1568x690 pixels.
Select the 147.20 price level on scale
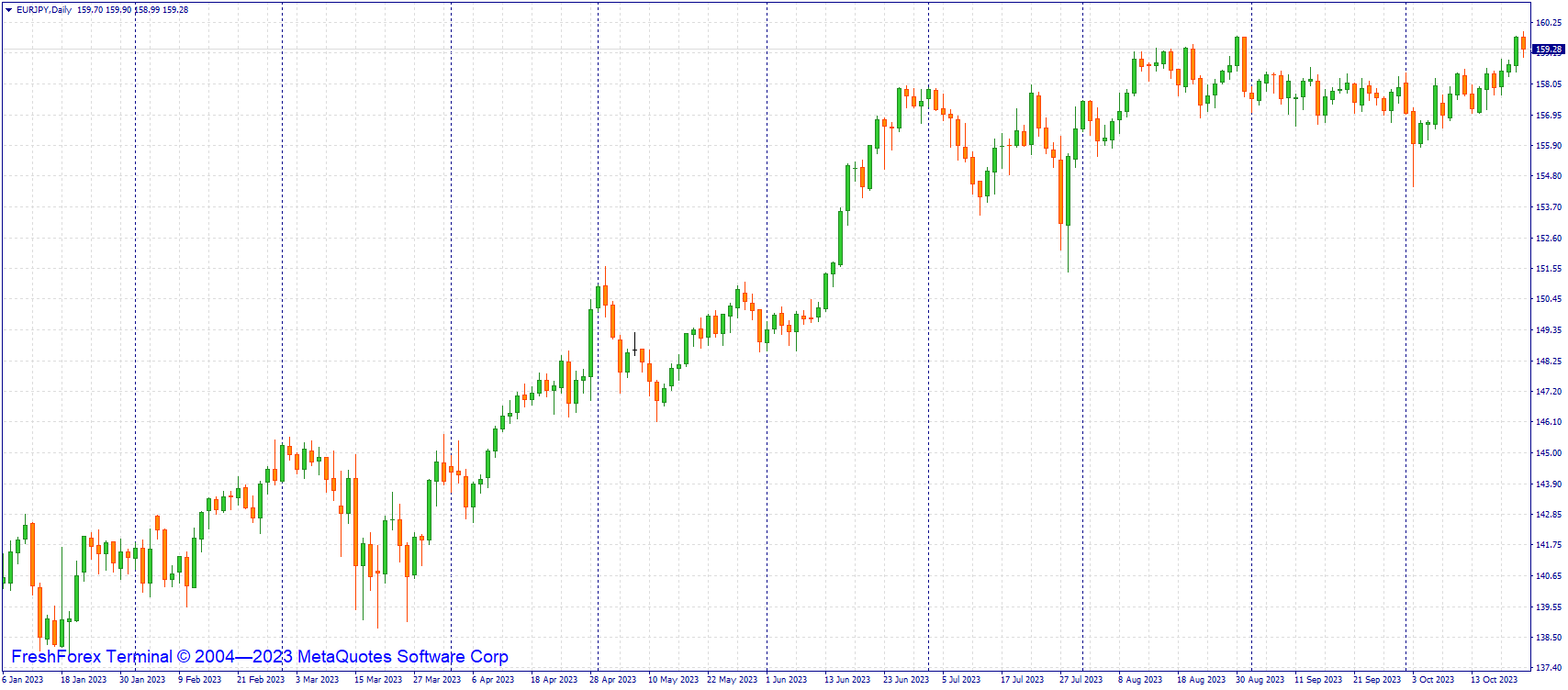point(1548,392)
